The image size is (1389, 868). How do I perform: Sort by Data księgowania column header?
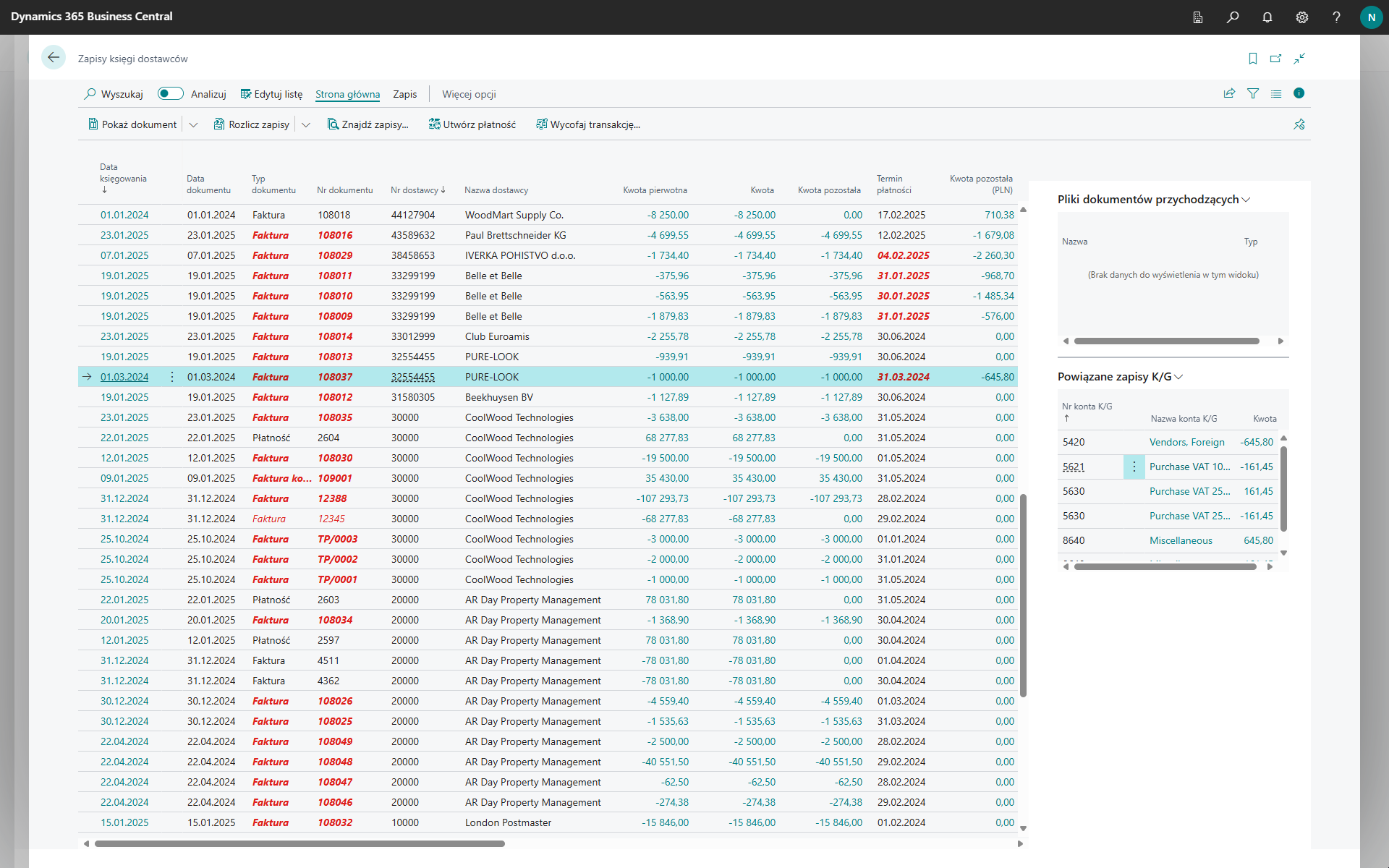coord(123,178)
